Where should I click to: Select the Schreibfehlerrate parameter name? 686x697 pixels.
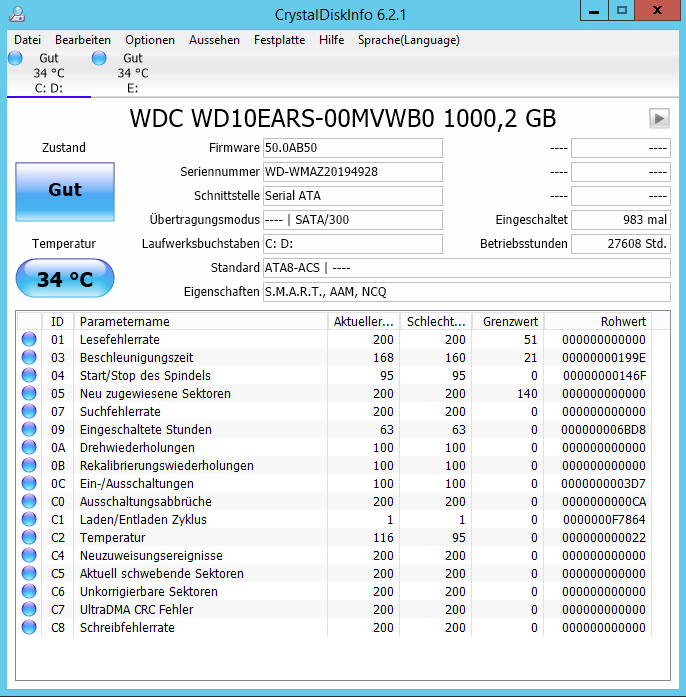127,628
